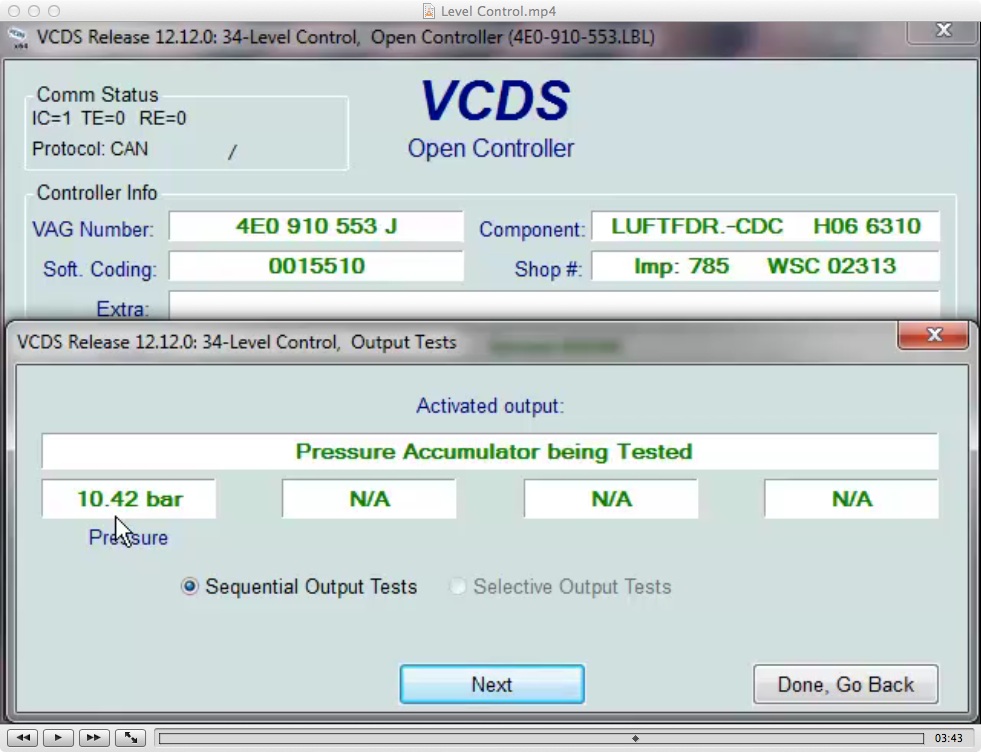Click the macOS red close dot
The width and height of the screenshot is (981, 752).
pyautogui.click(x=14, y=11)
